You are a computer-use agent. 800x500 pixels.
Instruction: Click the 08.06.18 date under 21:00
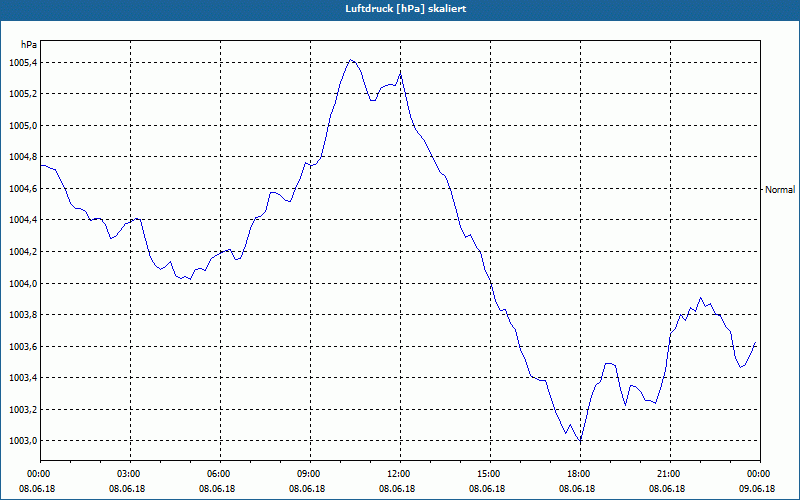click(667, 488)
